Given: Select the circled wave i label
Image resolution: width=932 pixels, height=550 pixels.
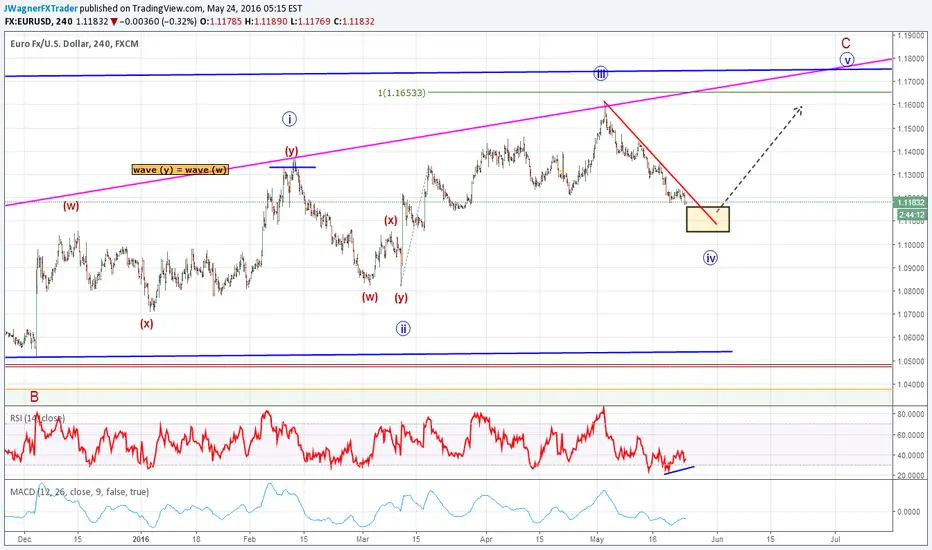Looking at the screenshot, I should 289,119.
